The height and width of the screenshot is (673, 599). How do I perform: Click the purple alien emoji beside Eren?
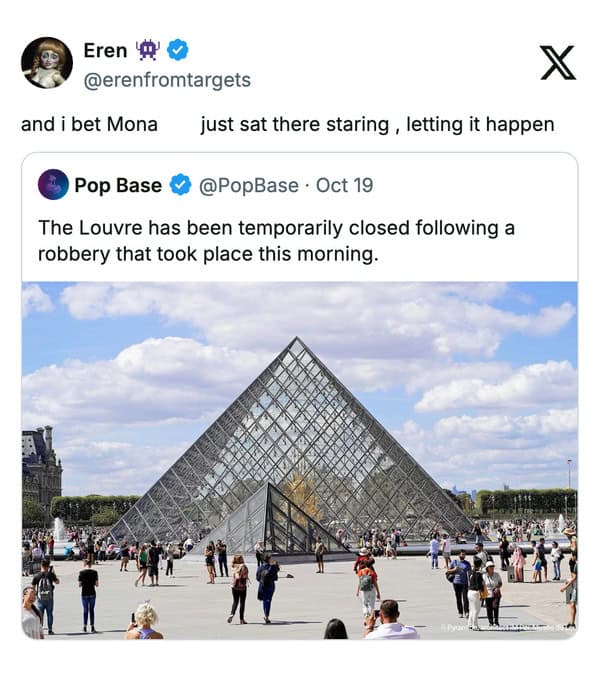click(148, 50)
